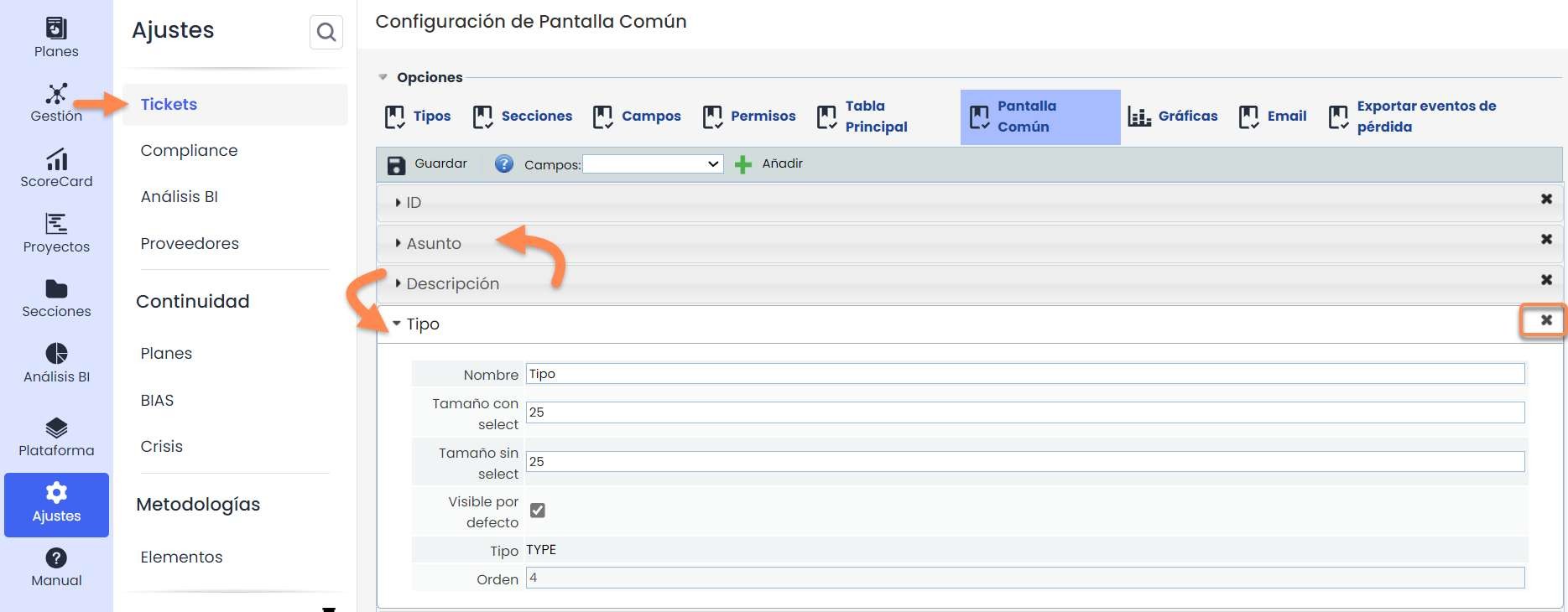Screen dimensions: 1568x612
Task: Delete the Tipo field with X
Action: (x=1546, y=320)
